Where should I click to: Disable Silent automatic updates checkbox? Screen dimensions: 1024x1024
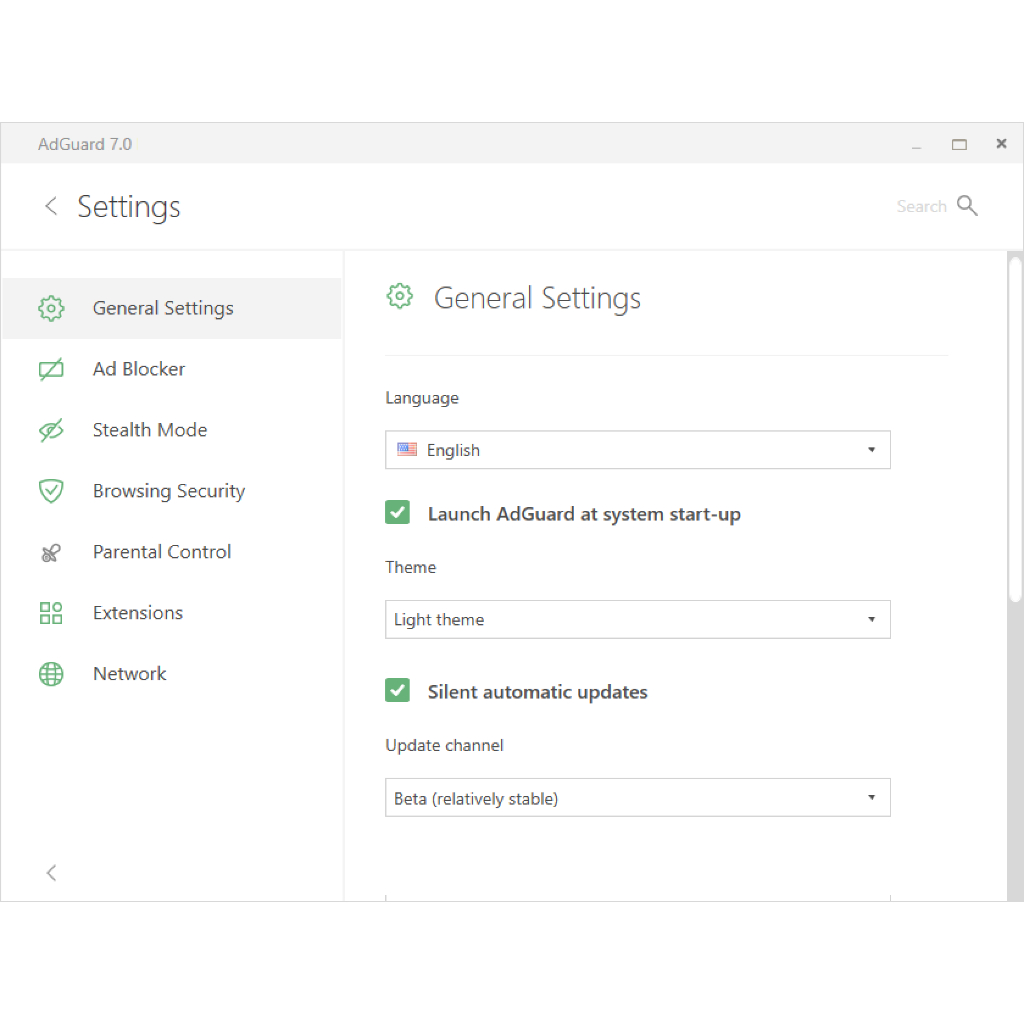(x=398, y=691)
